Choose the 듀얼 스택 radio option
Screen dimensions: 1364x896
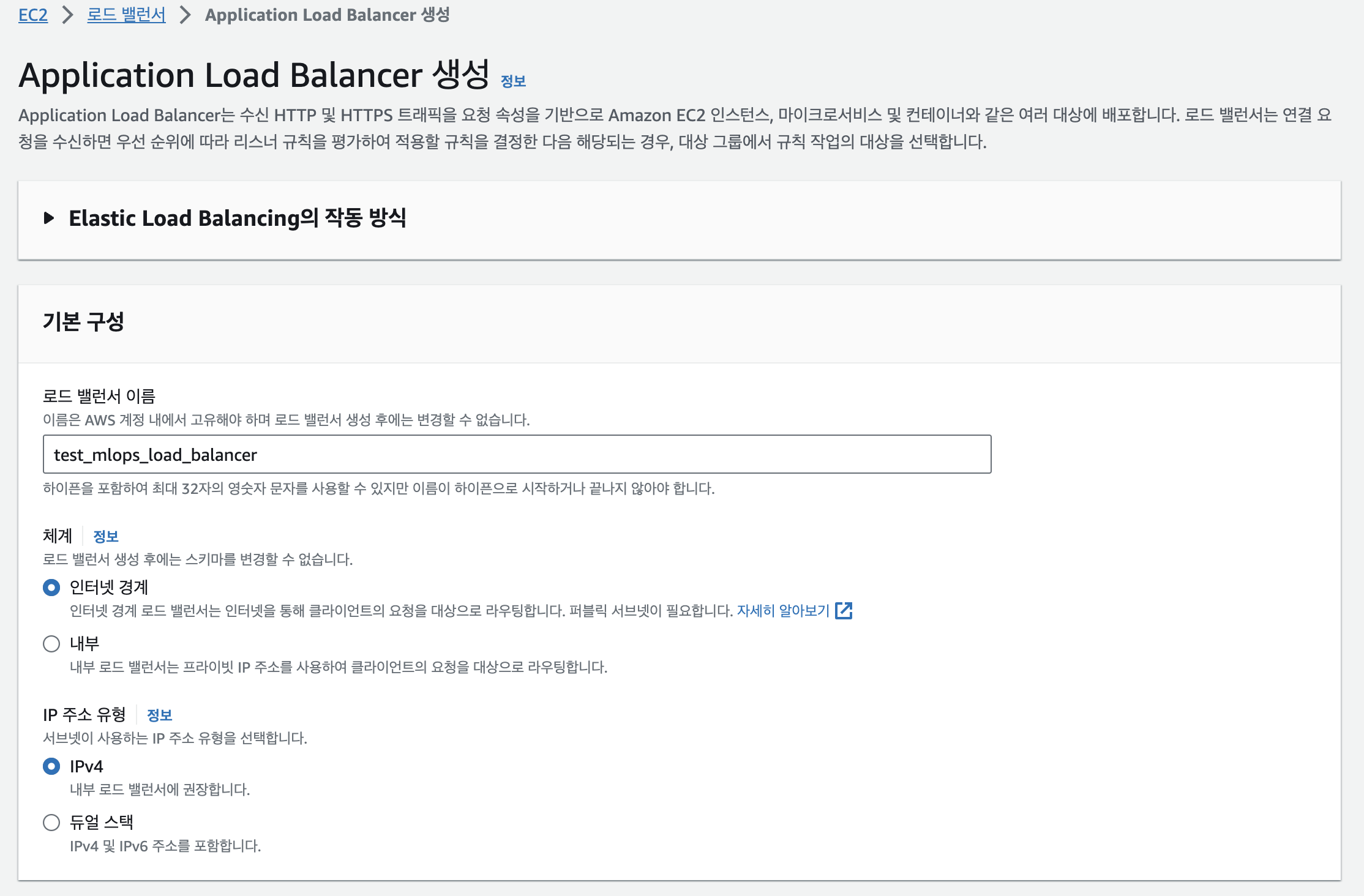coord(51,823)
